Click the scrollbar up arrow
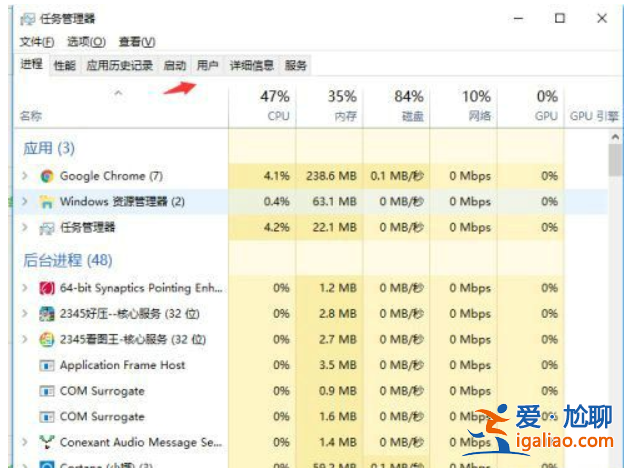The image size is (626, 468). (x=615, y=137)
